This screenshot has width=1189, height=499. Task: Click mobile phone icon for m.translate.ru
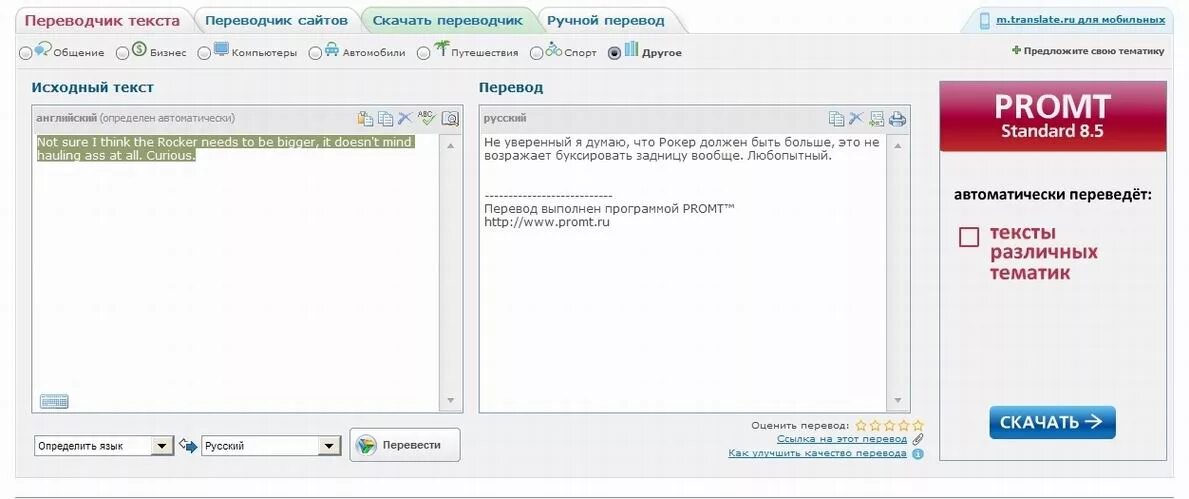coord(985,20)
